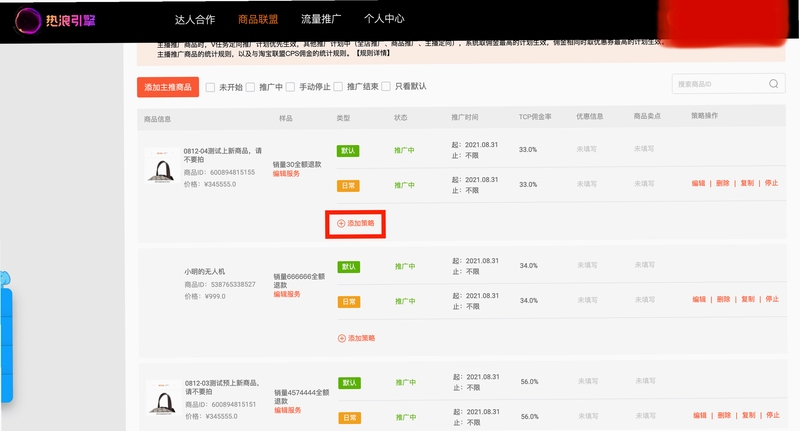Click the 推广时间 column header
800x431 pixels.
coord(465,117)
